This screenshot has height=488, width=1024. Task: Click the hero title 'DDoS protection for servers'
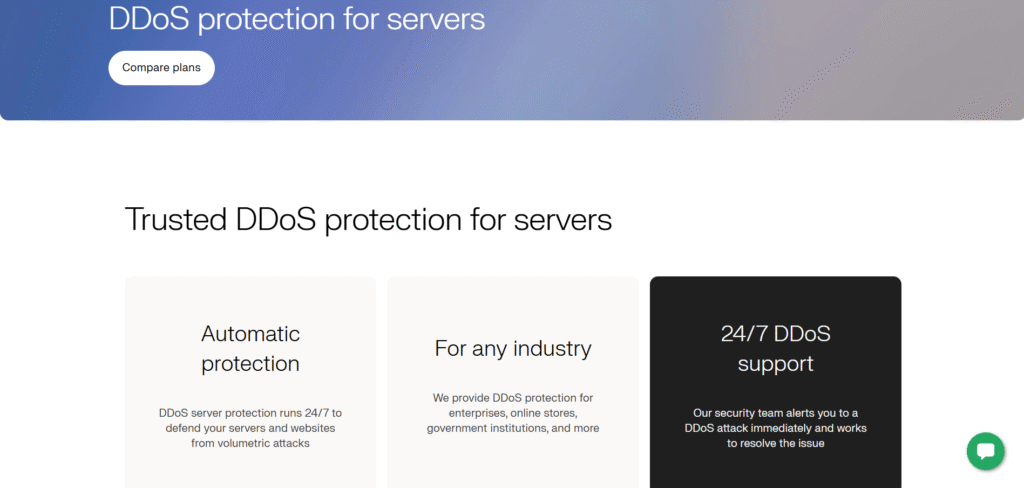(x=296, y=19)
